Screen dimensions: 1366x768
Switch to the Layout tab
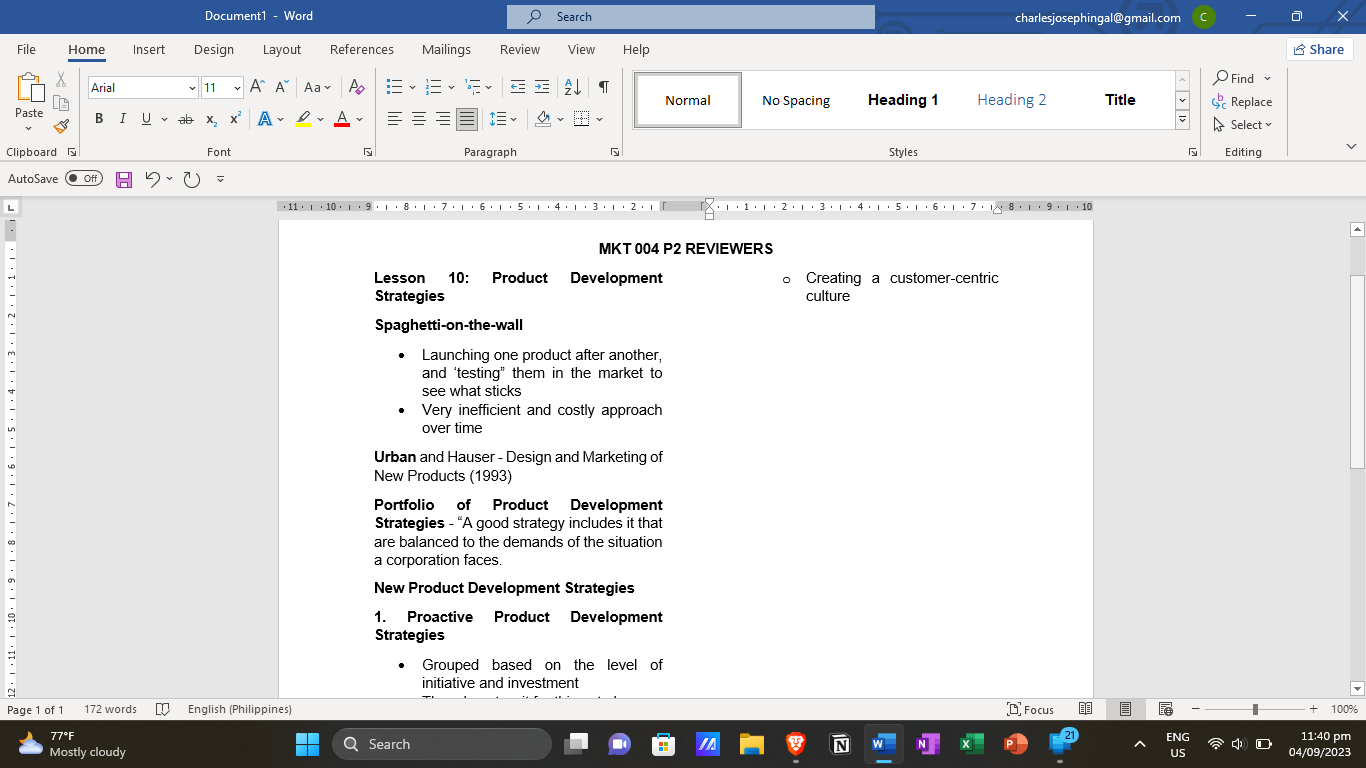pyautogui.click(x=282, y=49)
